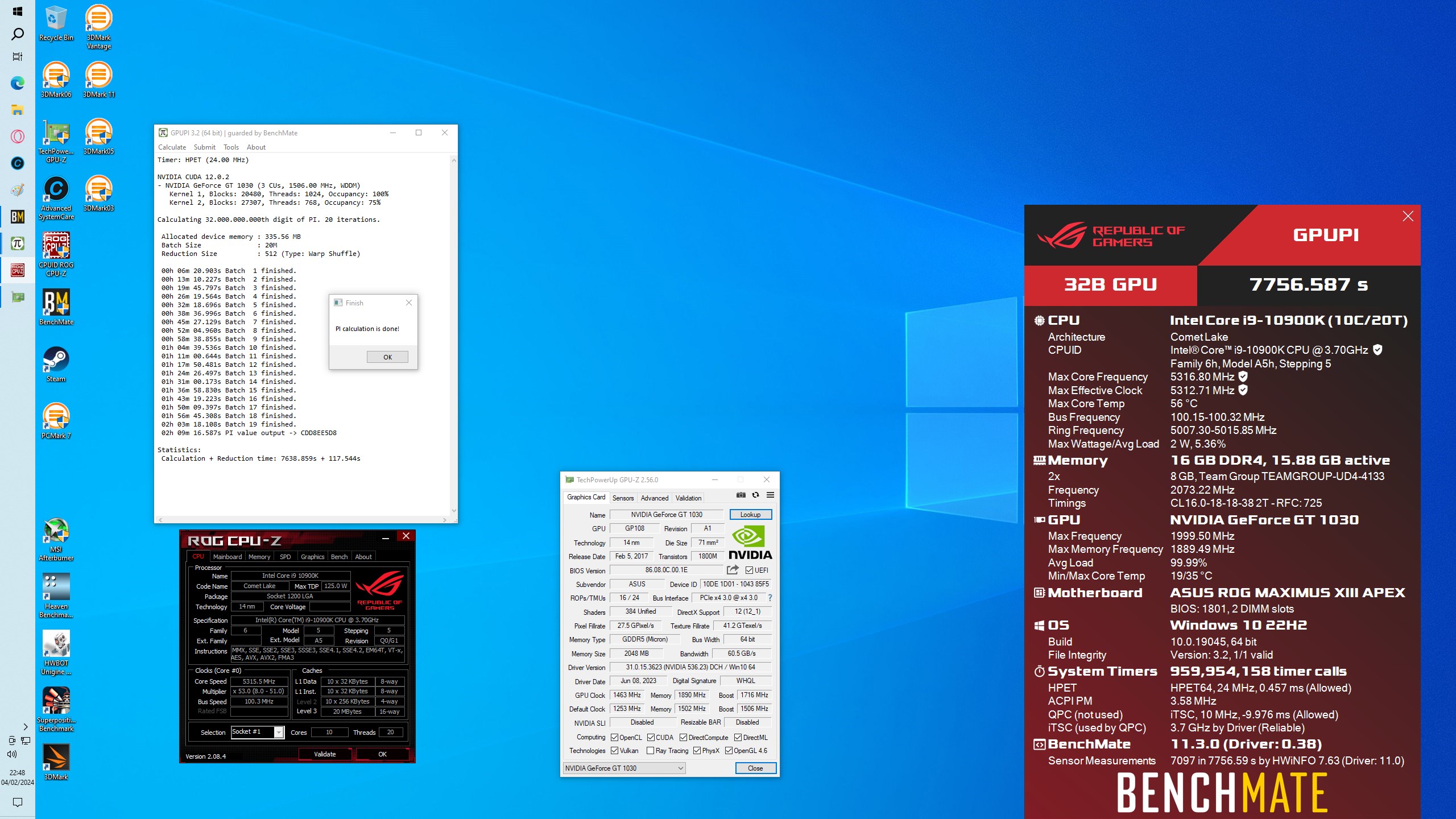Click the GPU-Z Name field NVIDIA GeForce GT 1030
Image resolution: width=1456 pixels, height=819 pixels.
pos(666,514)
